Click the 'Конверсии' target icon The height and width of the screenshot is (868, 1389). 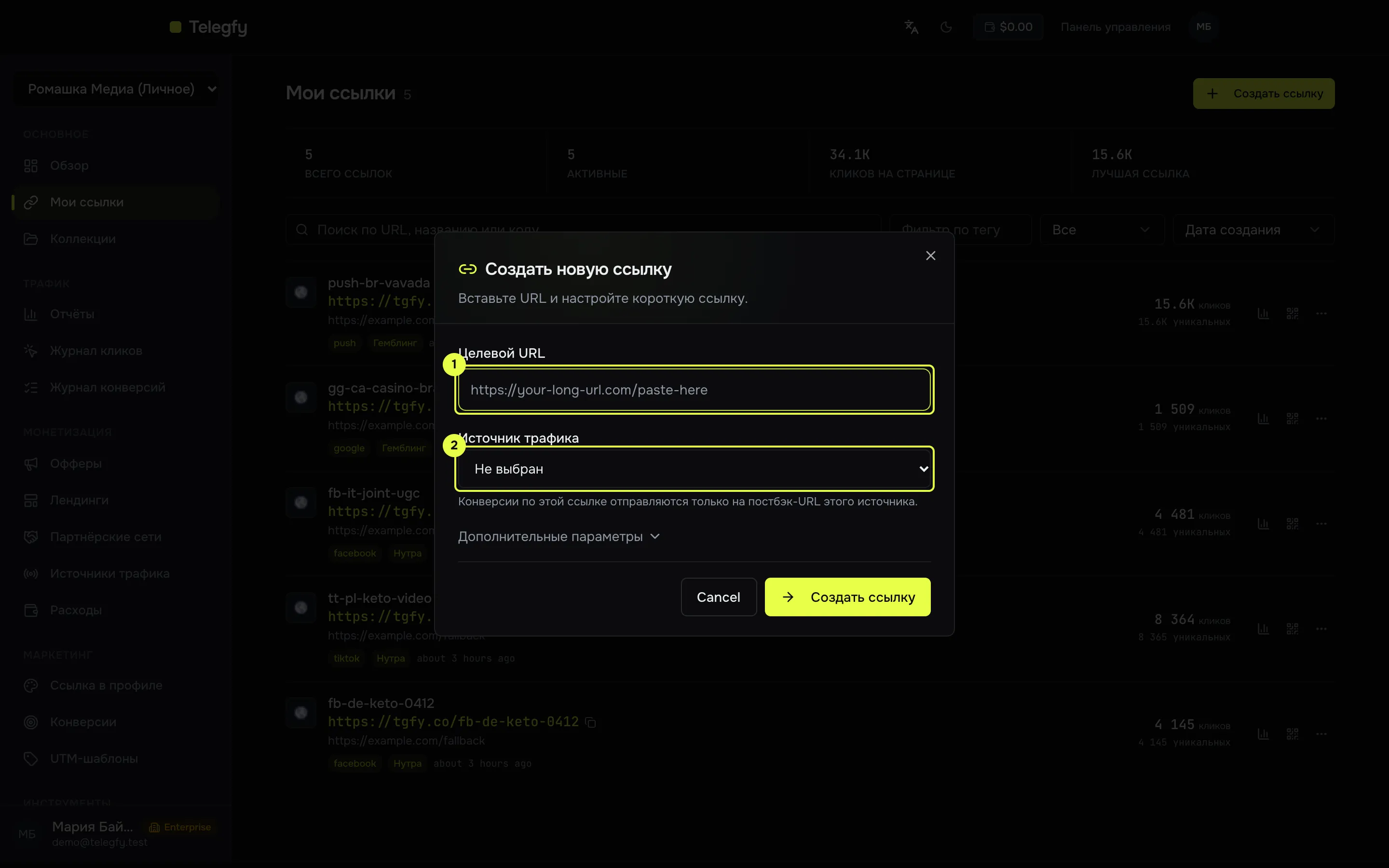(x=31, y=722)
